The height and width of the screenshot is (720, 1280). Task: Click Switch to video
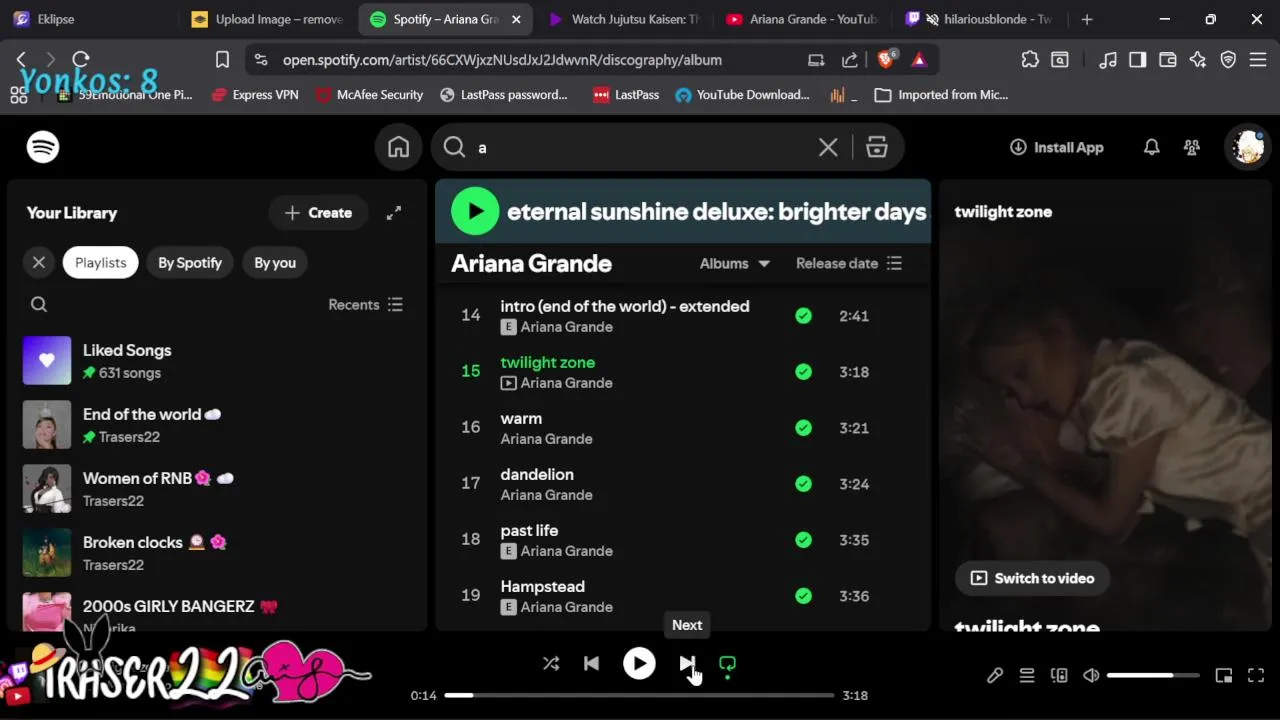[1032, 578]
